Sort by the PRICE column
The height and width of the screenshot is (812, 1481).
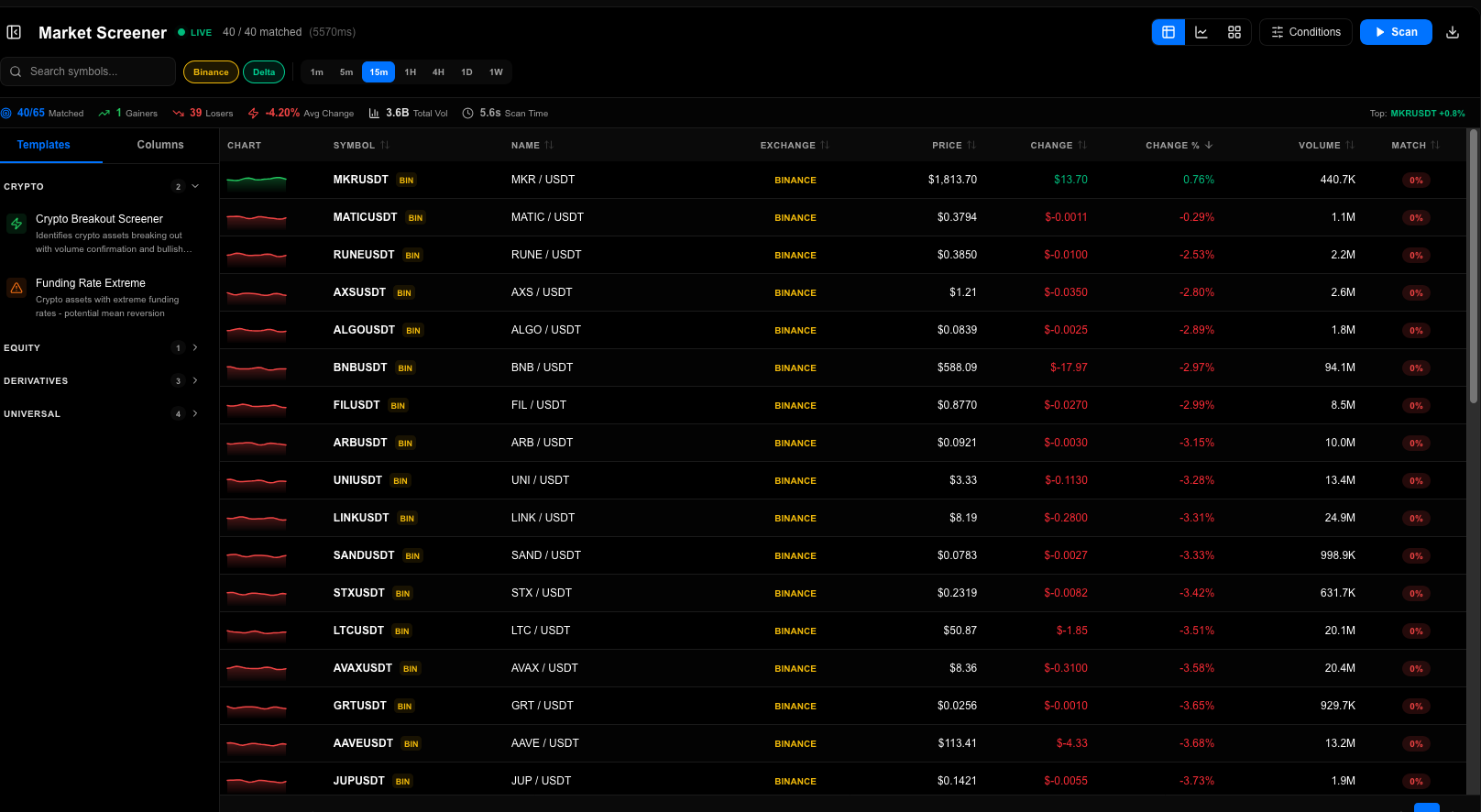pos(954,146)
